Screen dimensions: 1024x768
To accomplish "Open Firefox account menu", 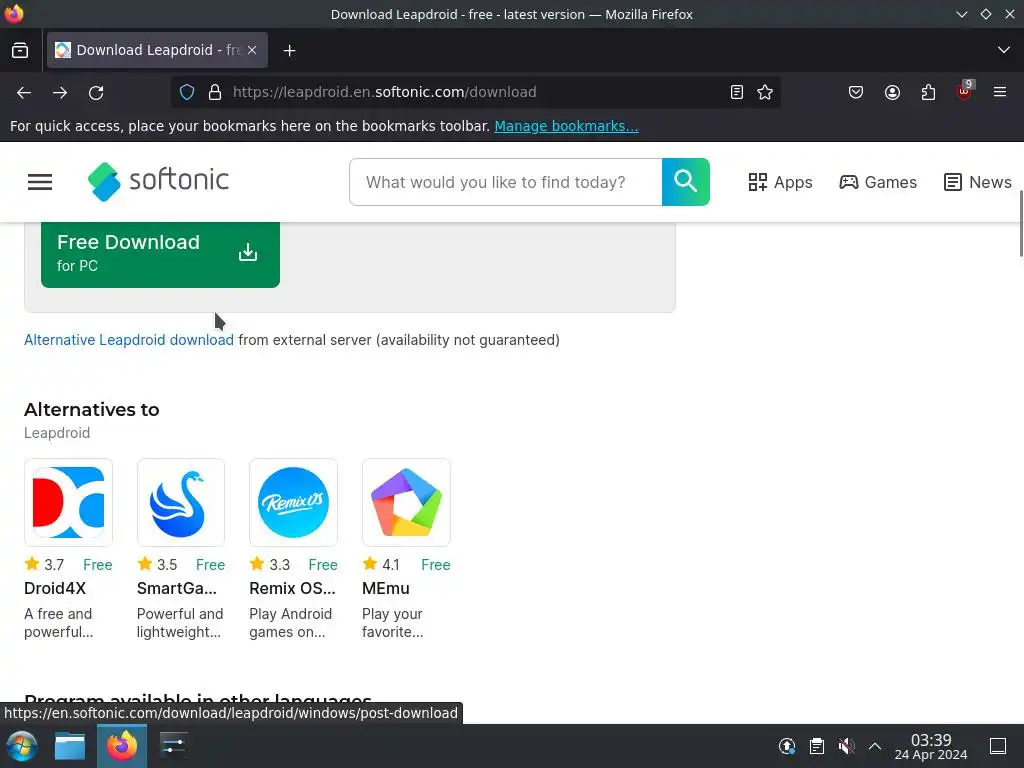I will pyautogui.click(x=892, y=93).
